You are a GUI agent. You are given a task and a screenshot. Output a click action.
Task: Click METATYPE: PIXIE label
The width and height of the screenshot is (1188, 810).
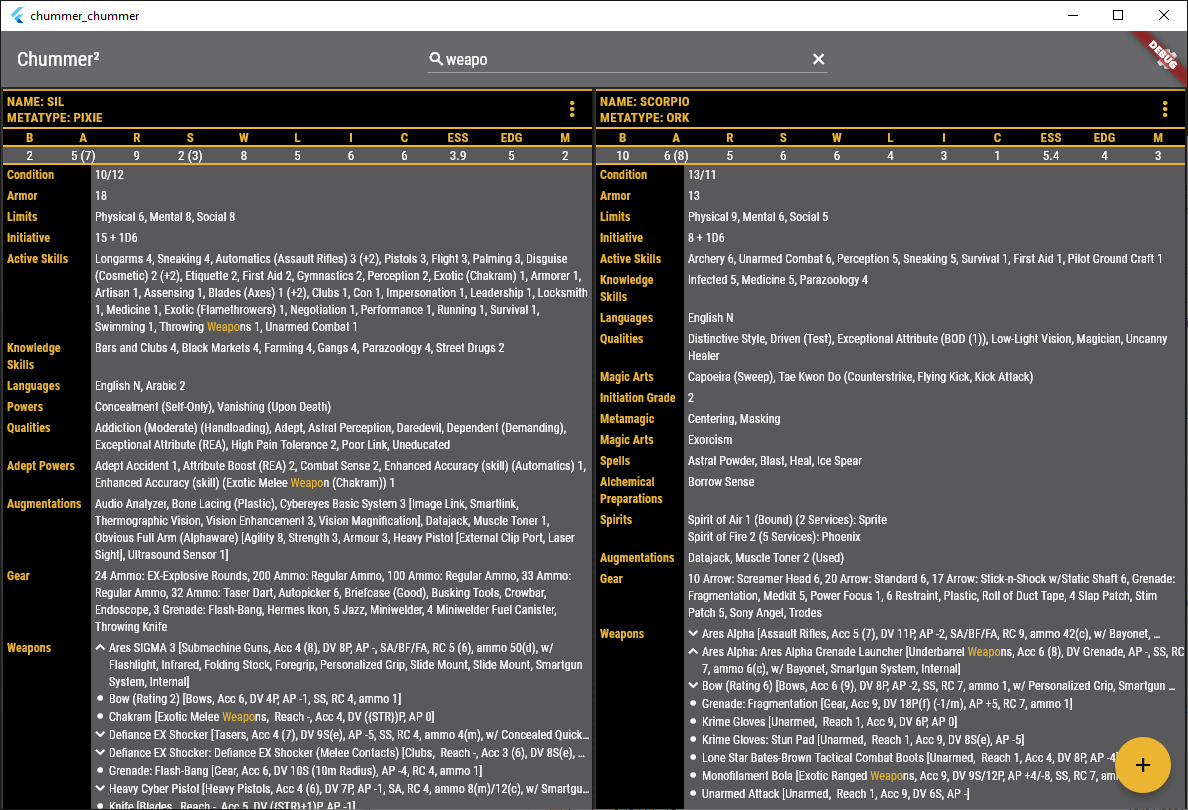click(55, 118)
